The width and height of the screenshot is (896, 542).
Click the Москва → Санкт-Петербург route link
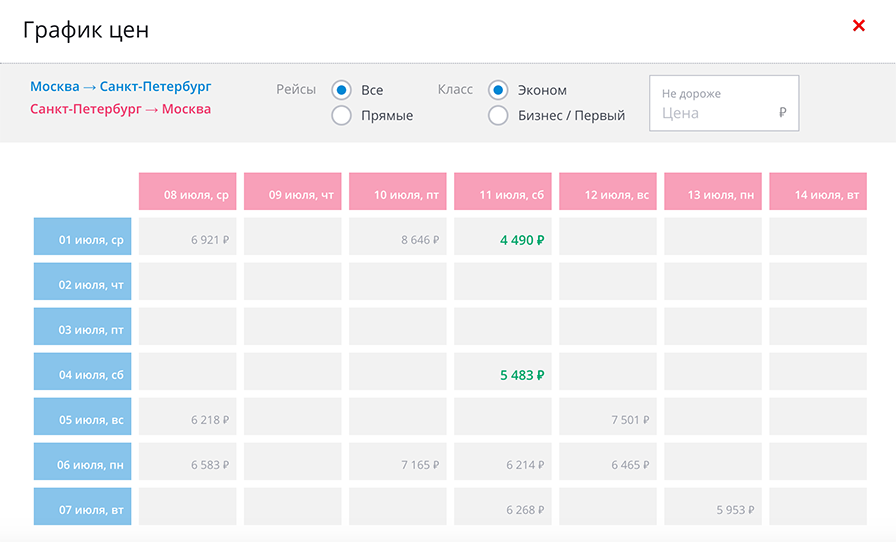[x=121, y=87]
